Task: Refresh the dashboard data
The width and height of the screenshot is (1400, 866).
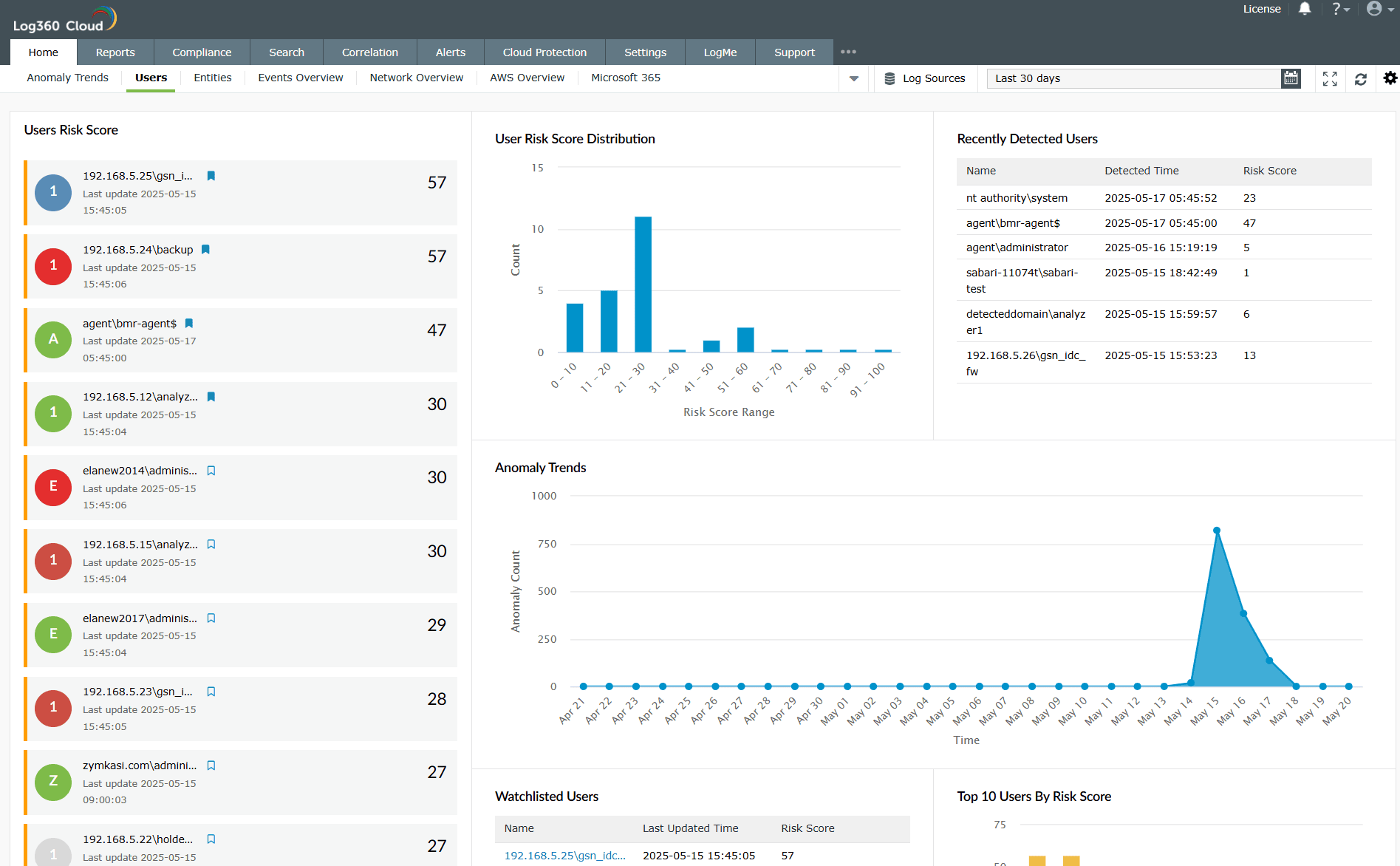Action: pyautogui.click(x=1361, y=78)
